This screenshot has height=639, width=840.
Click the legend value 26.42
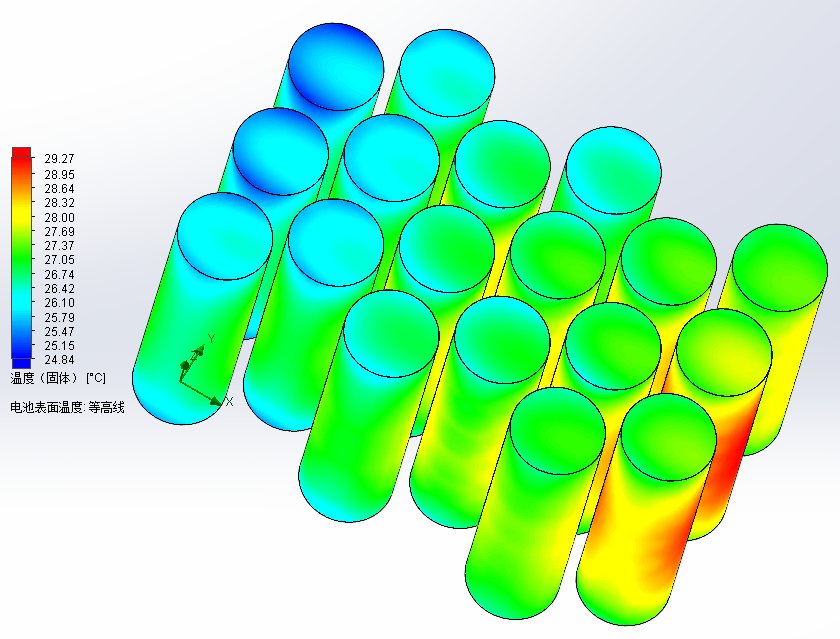point(59,288)
